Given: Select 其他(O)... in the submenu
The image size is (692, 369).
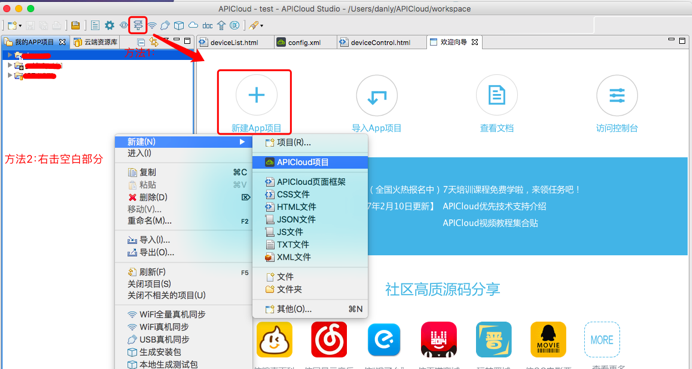Looking at the screenshot, I should point(310,309).
